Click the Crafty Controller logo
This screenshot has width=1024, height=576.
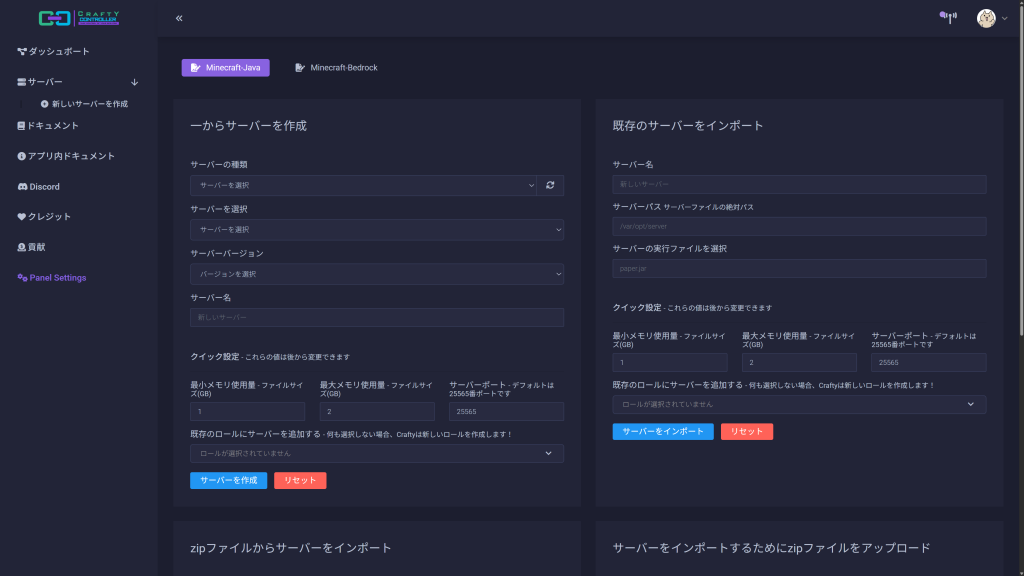pyautogui.click(x=78, y=18)
